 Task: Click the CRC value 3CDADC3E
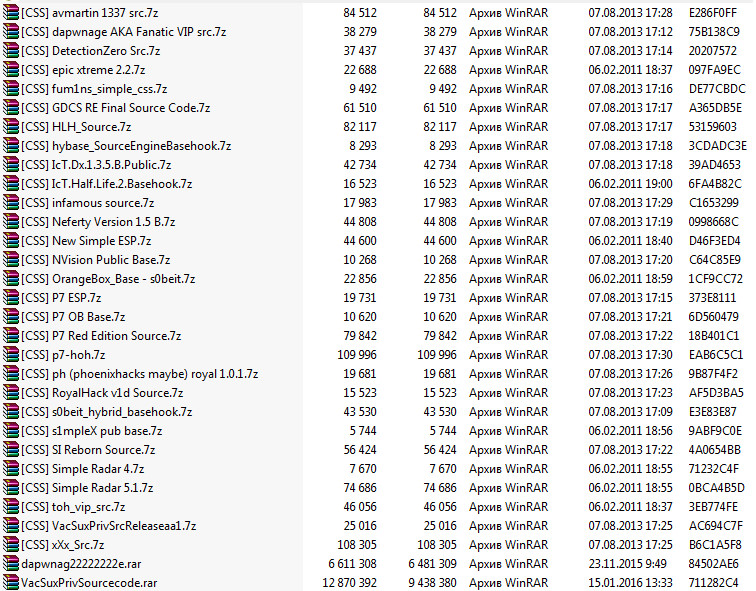[x=717, y=146]
